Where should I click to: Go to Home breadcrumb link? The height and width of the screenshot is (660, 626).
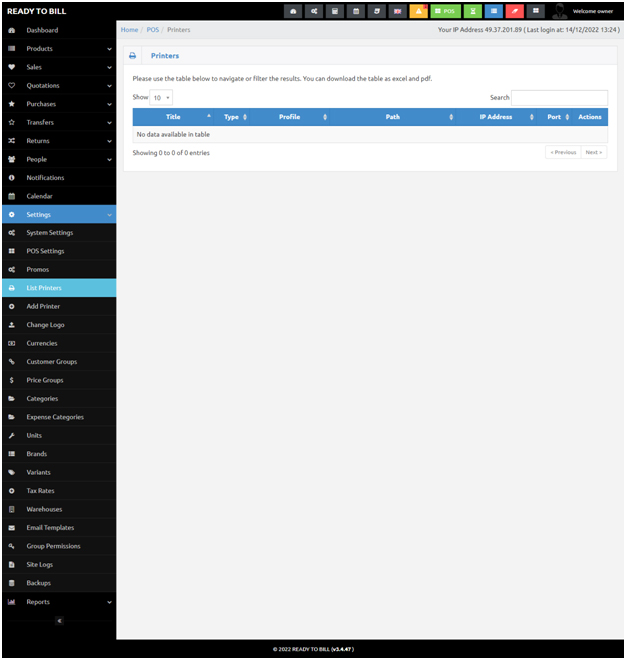[129, 30]
